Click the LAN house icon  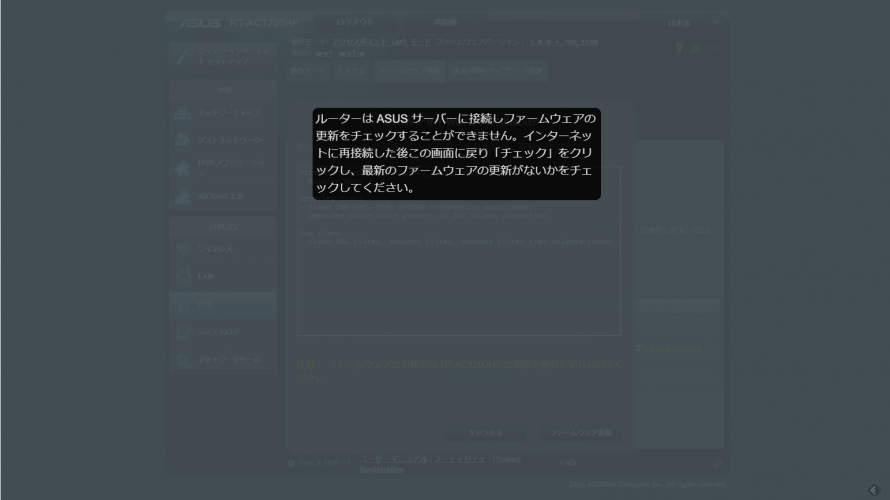183,276
